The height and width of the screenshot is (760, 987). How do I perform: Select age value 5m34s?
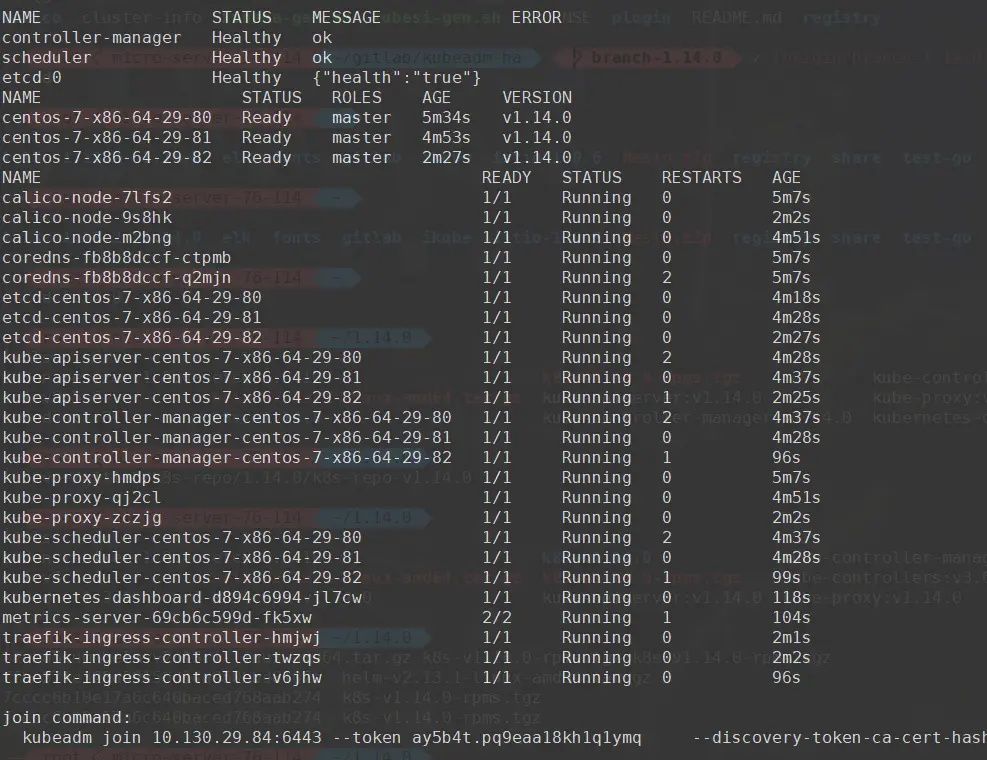(446, 118)
